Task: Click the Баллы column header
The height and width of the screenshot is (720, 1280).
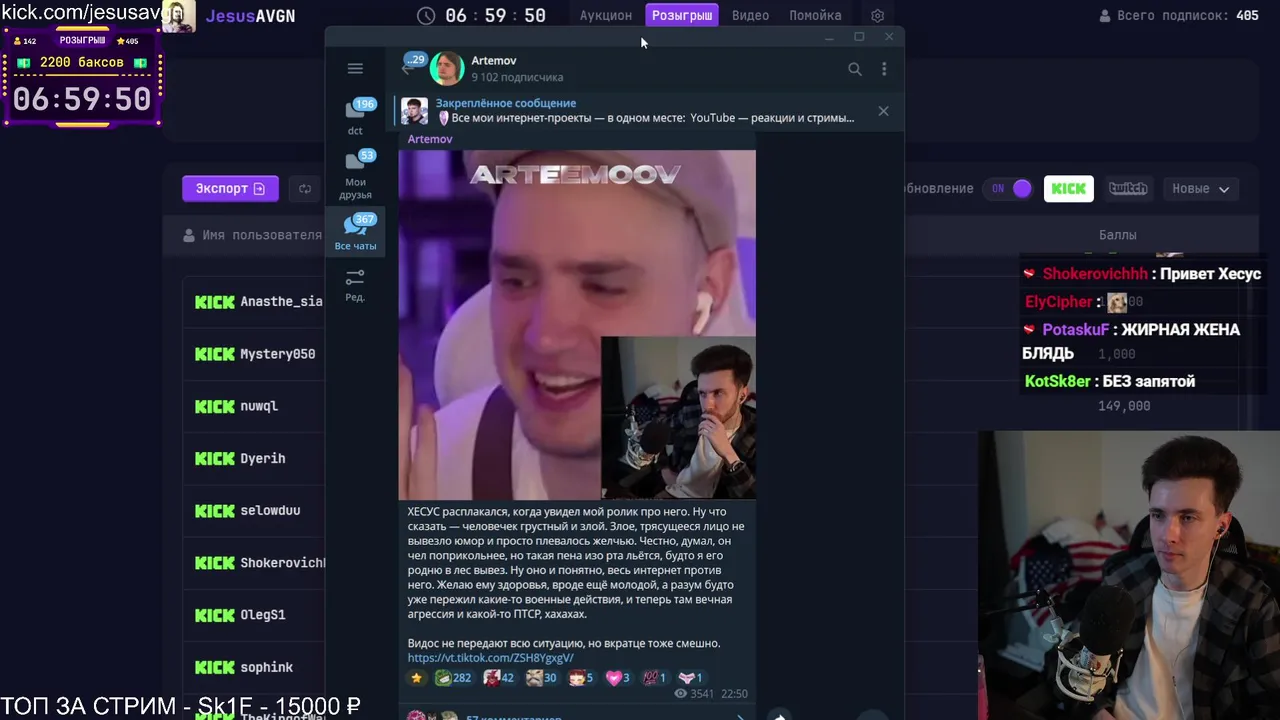Action: [1117, 235]
